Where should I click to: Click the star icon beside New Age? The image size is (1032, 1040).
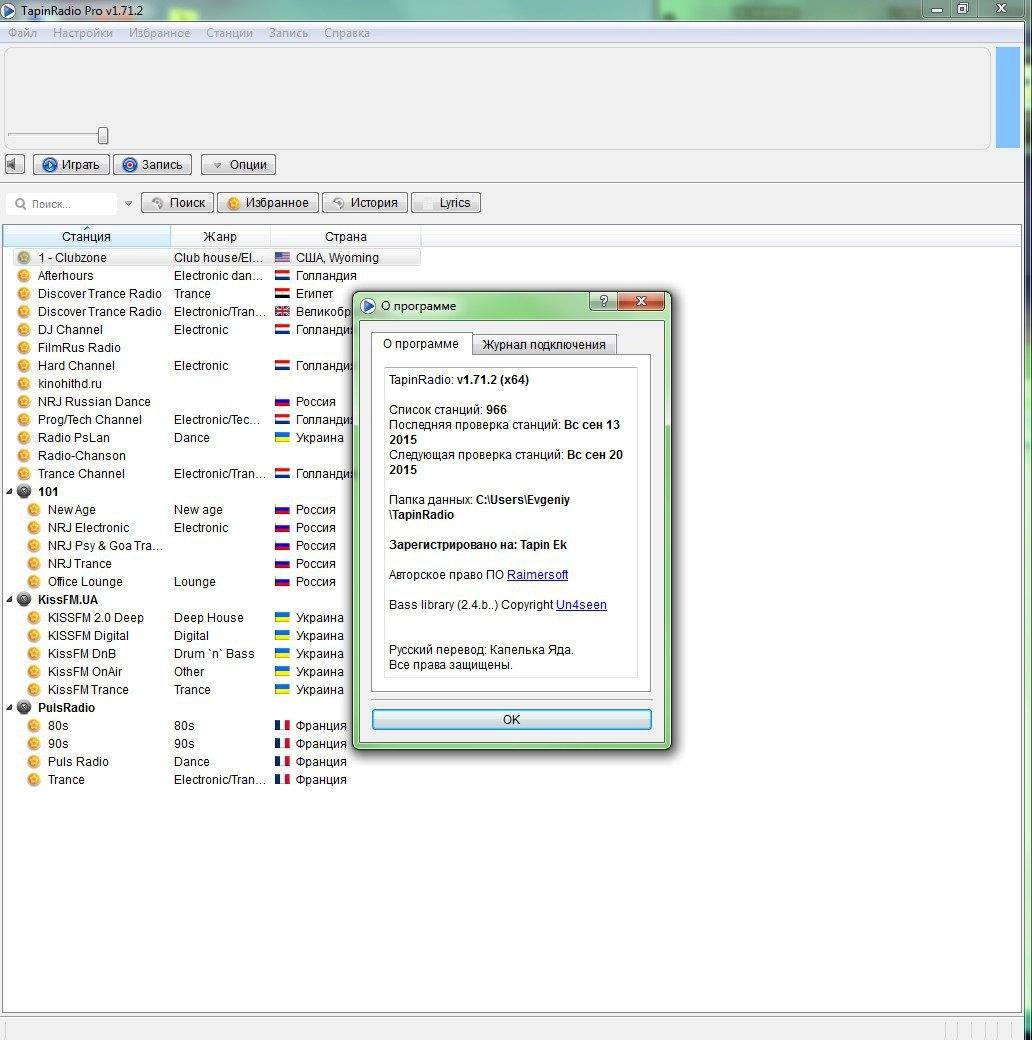click(x=34, y=509)
